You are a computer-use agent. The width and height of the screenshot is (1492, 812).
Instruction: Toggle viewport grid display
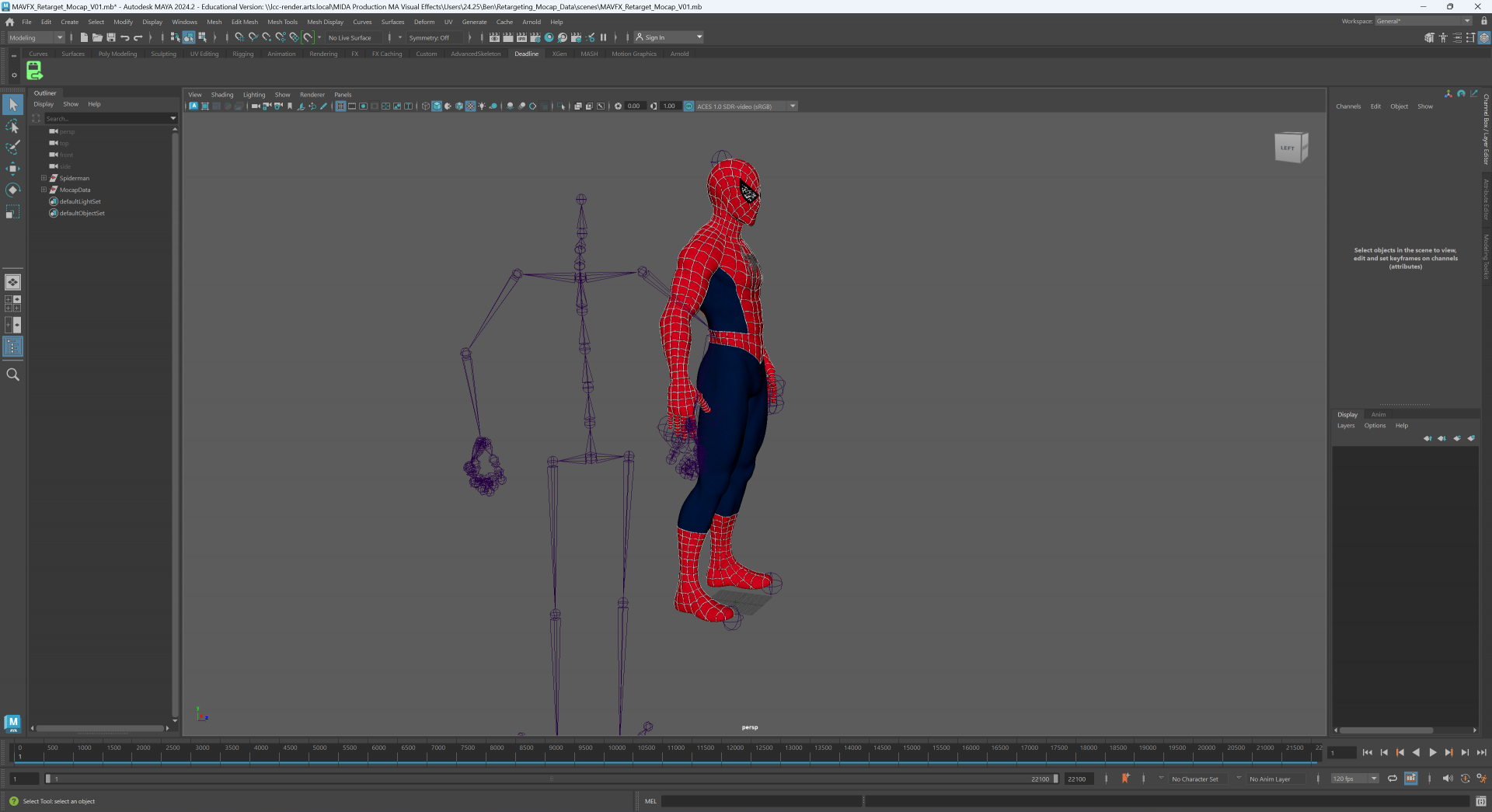tap(340, 106)
